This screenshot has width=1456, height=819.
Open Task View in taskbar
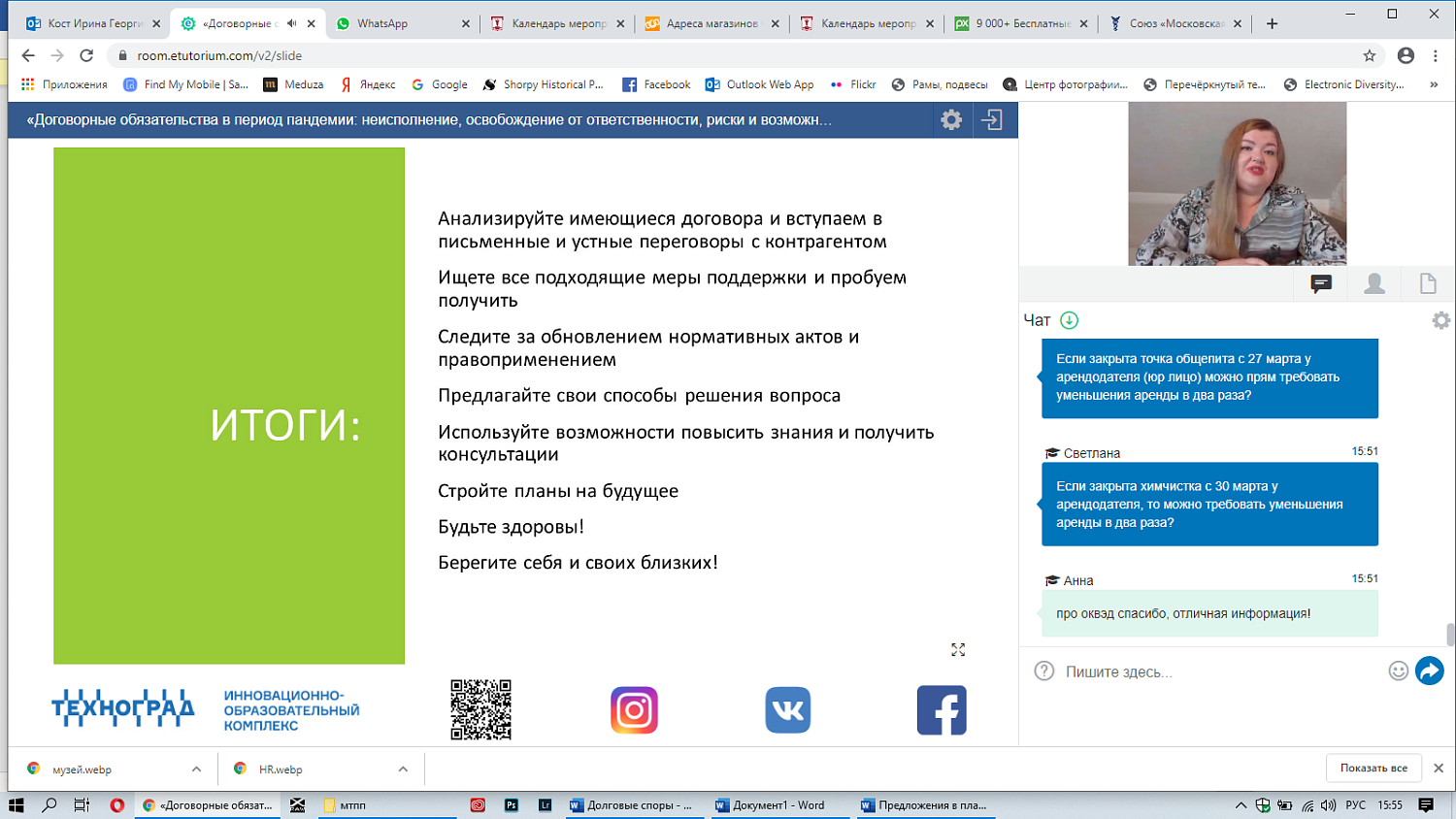(82, 804)
